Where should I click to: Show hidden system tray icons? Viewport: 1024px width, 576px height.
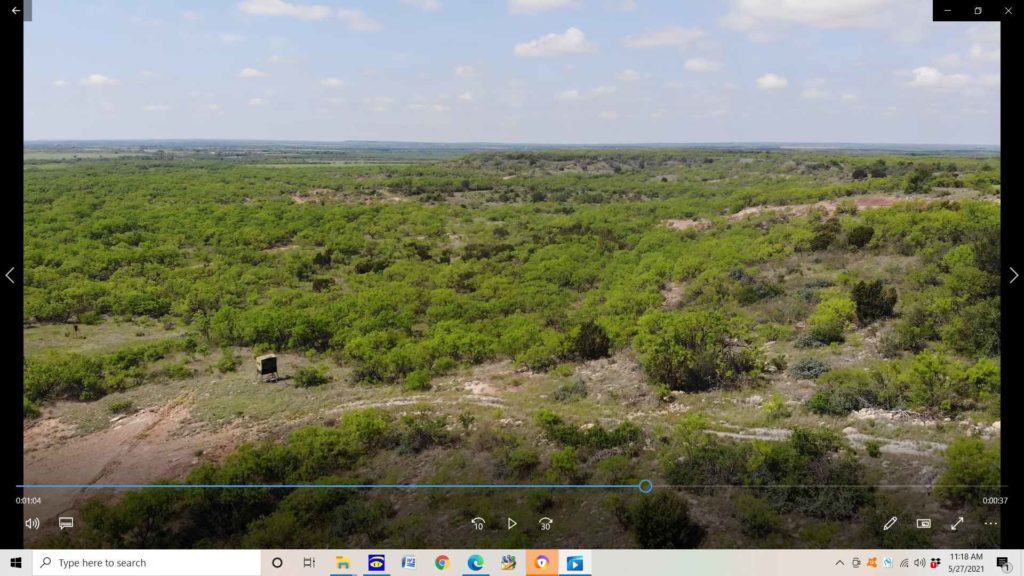click(x=840, y=562)
